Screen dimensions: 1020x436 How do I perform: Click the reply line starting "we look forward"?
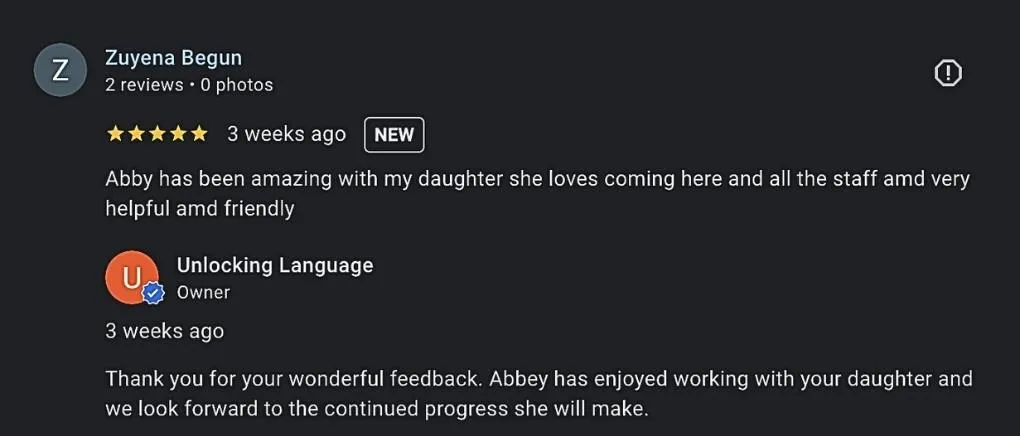[377, 409]
